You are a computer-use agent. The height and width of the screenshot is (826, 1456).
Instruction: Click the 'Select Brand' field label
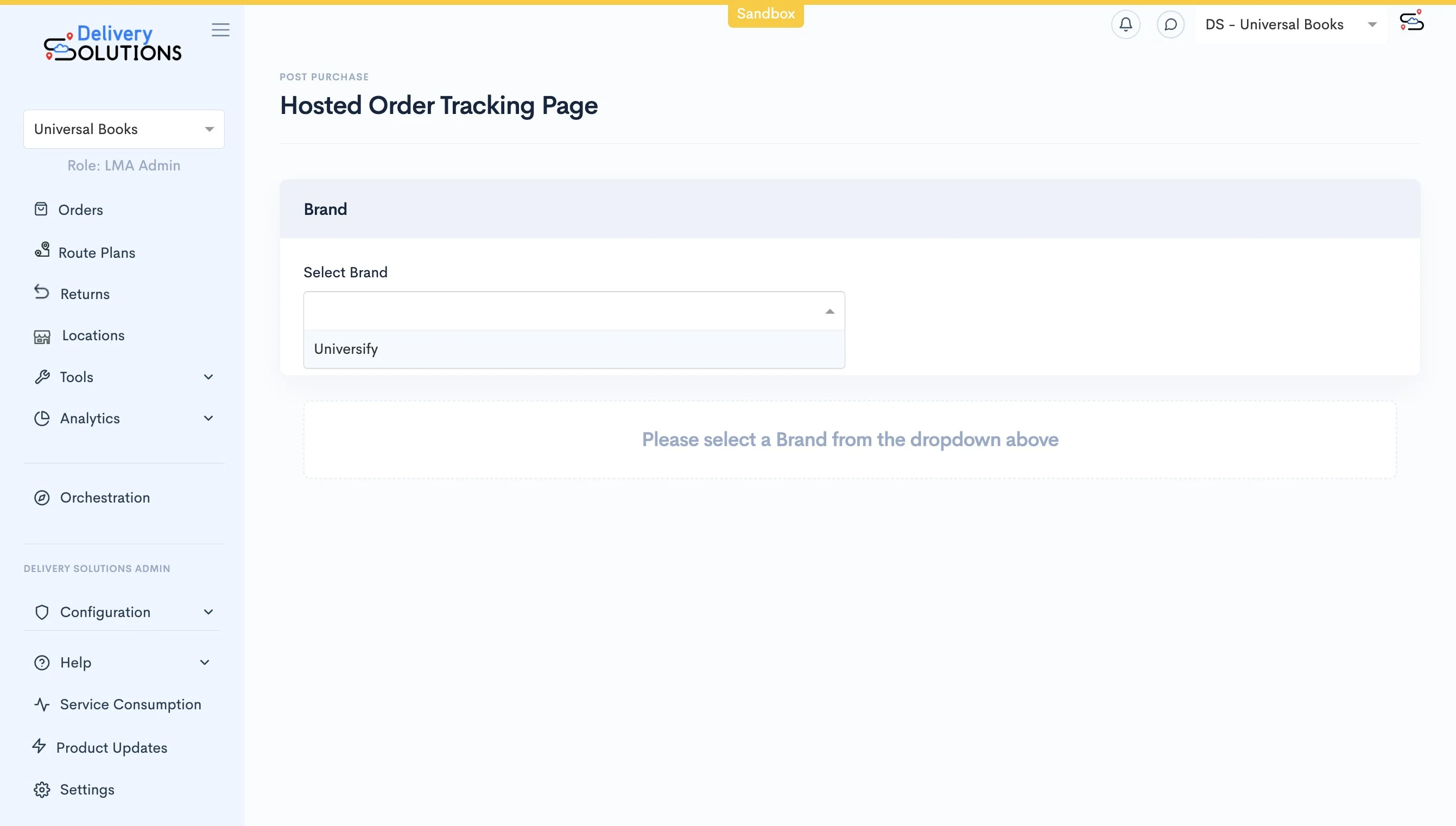point(346,272)
